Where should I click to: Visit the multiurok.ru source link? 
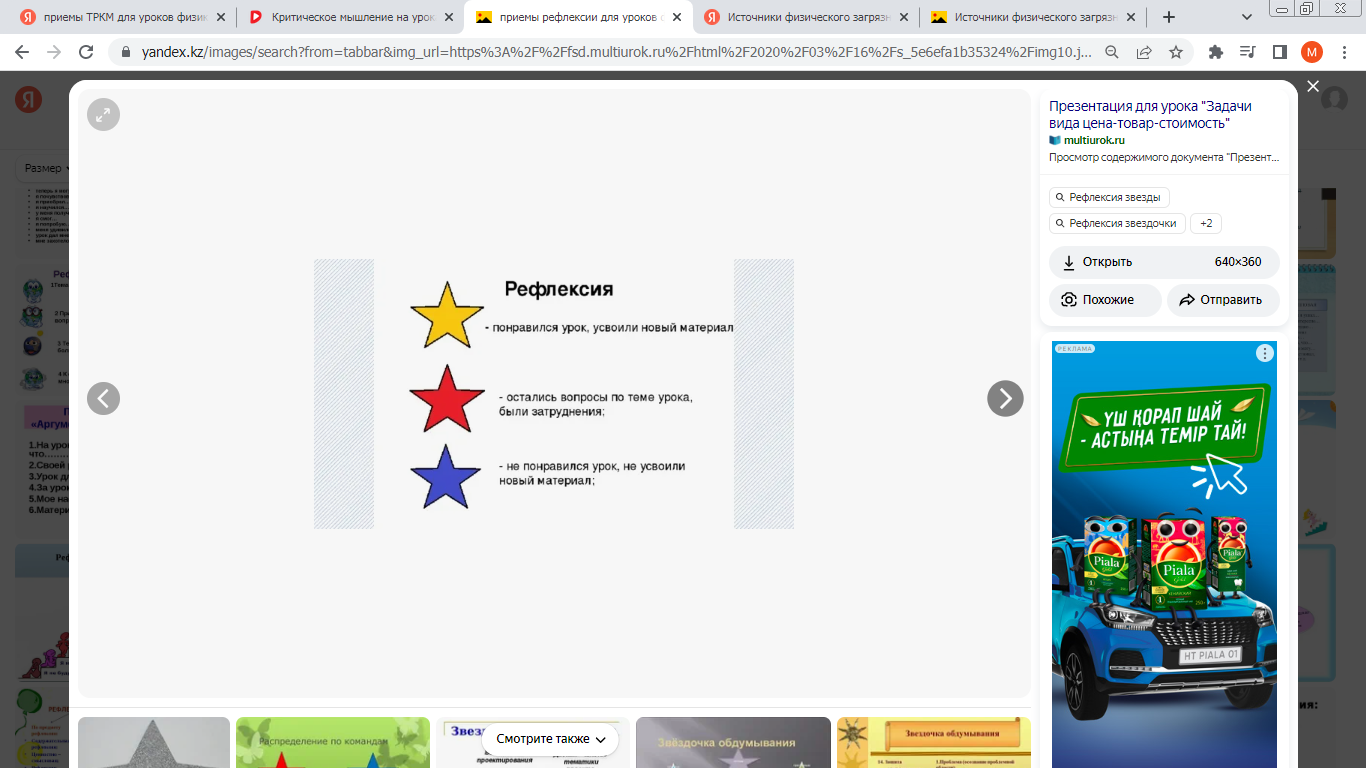(1093, 140)
